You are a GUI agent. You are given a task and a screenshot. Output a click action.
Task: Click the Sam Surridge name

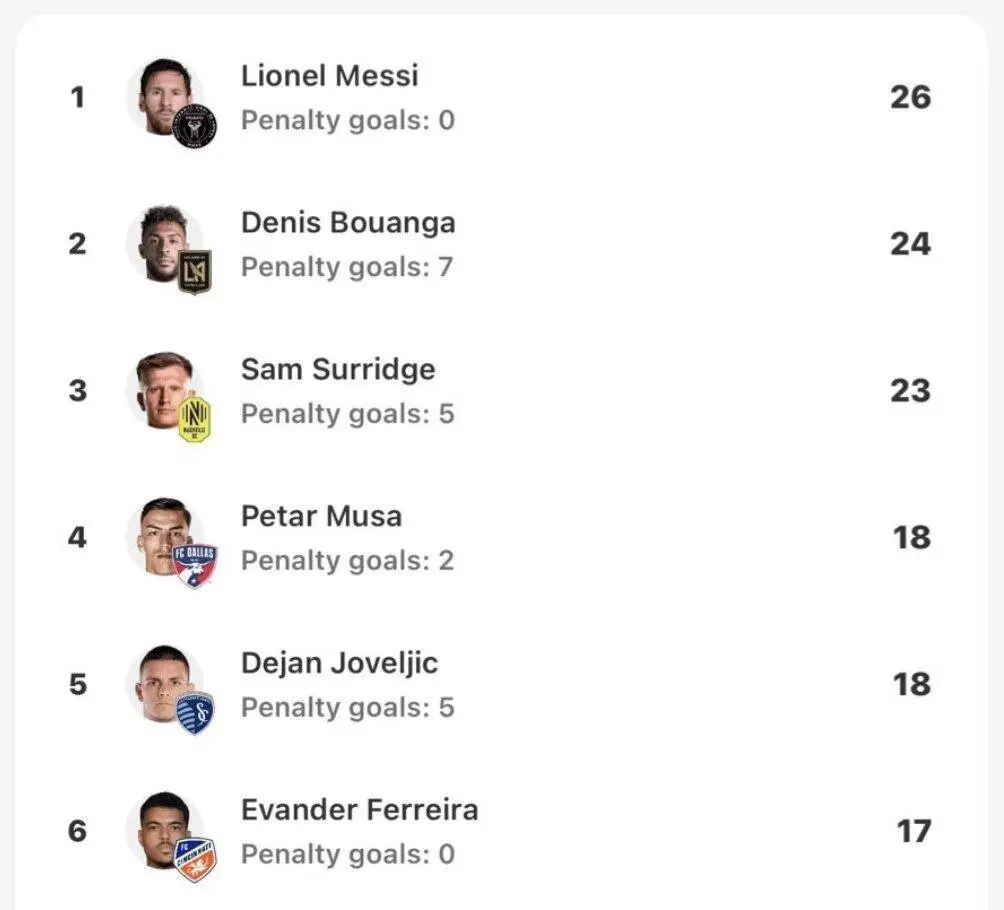(338, 369)
